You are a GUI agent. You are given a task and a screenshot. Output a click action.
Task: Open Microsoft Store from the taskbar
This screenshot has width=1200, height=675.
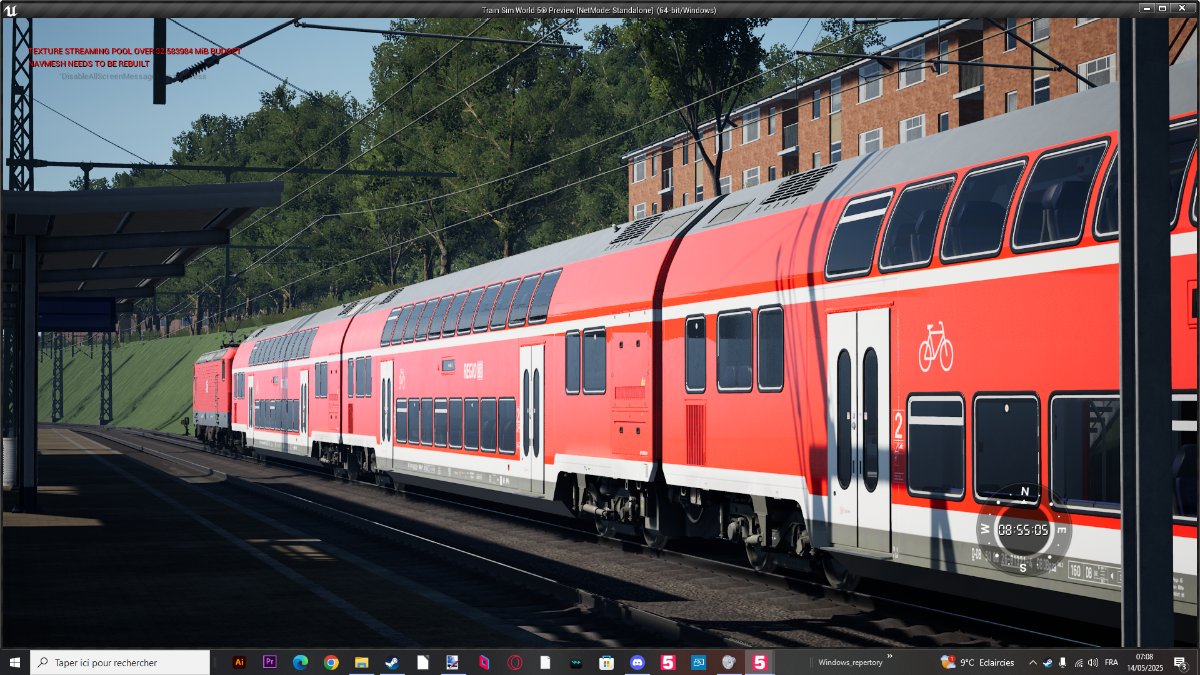pyautogui.click(x=606, y=662)
